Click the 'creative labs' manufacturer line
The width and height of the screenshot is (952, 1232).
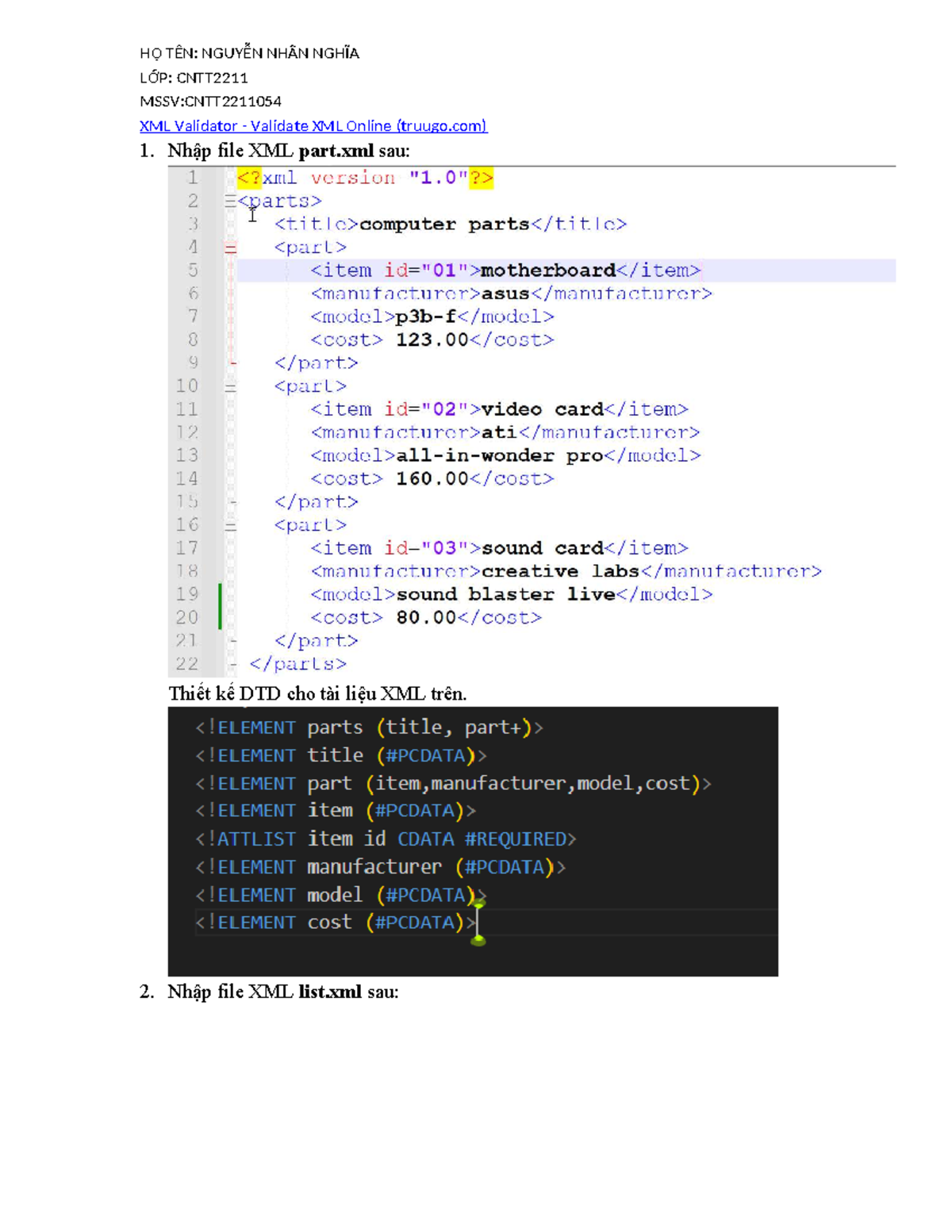[566, 571]
